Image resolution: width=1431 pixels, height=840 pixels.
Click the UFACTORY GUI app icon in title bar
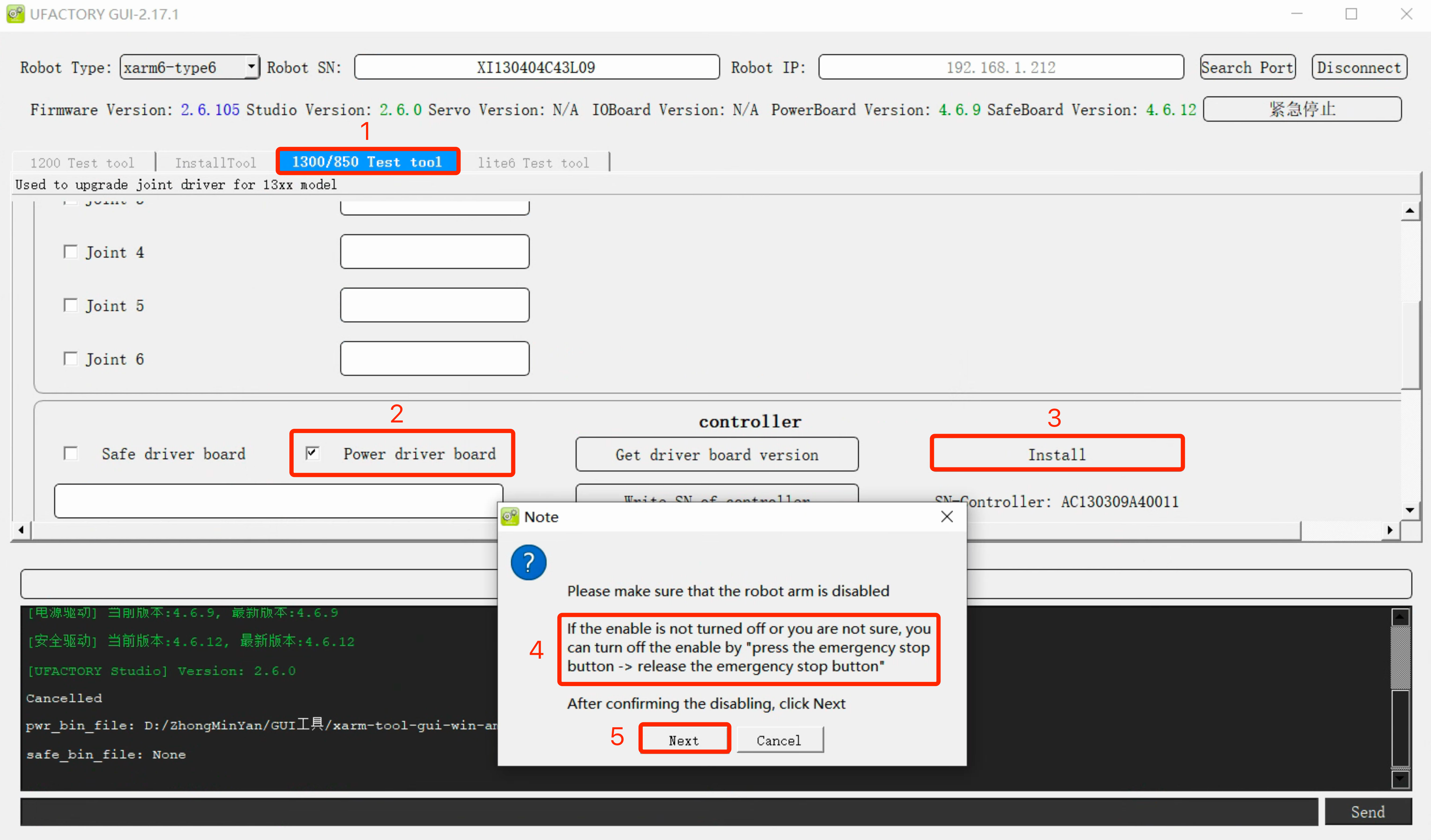coord(15,14)
